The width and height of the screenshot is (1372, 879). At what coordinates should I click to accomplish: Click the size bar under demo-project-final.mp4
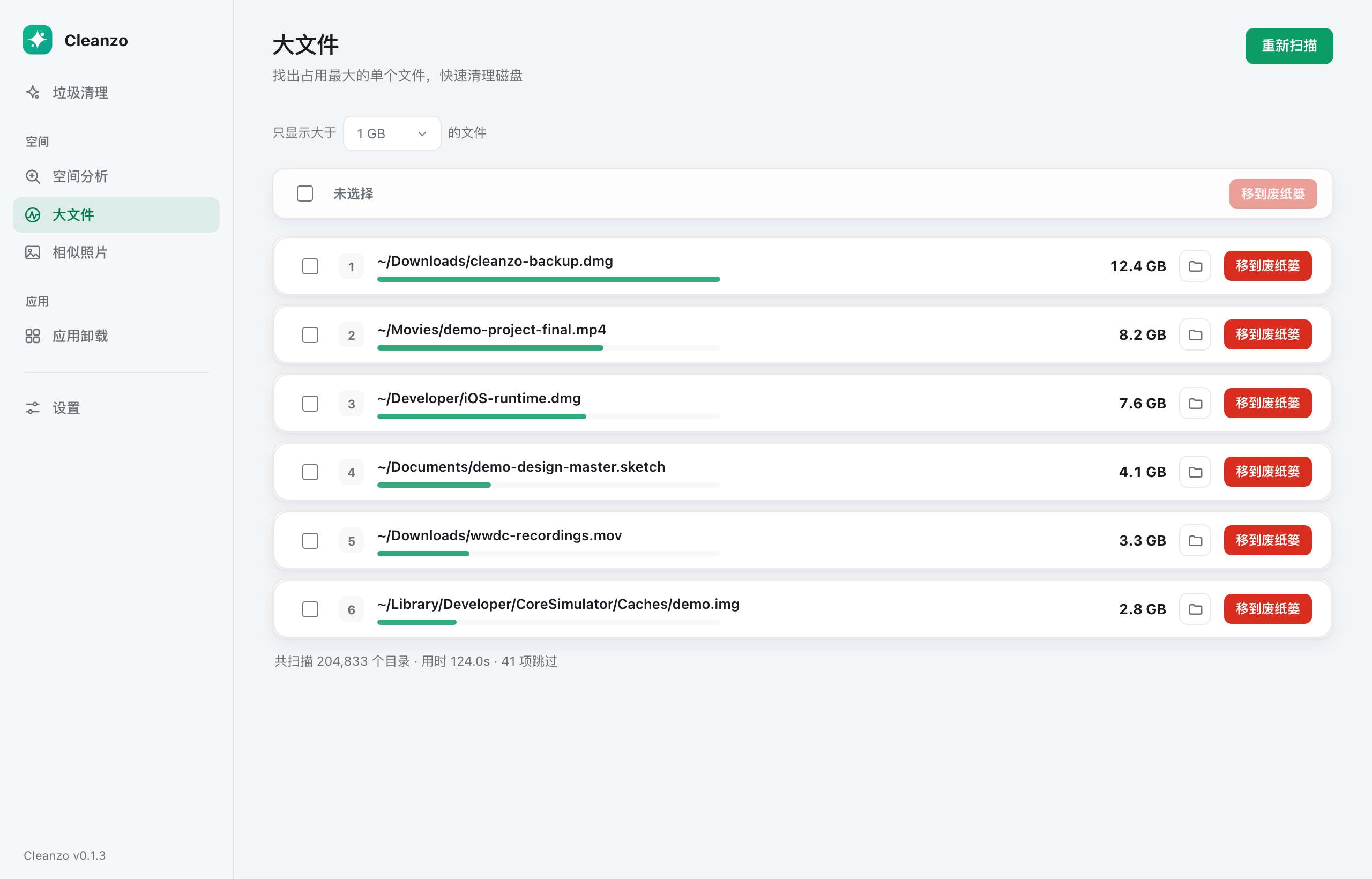[548, 348]
